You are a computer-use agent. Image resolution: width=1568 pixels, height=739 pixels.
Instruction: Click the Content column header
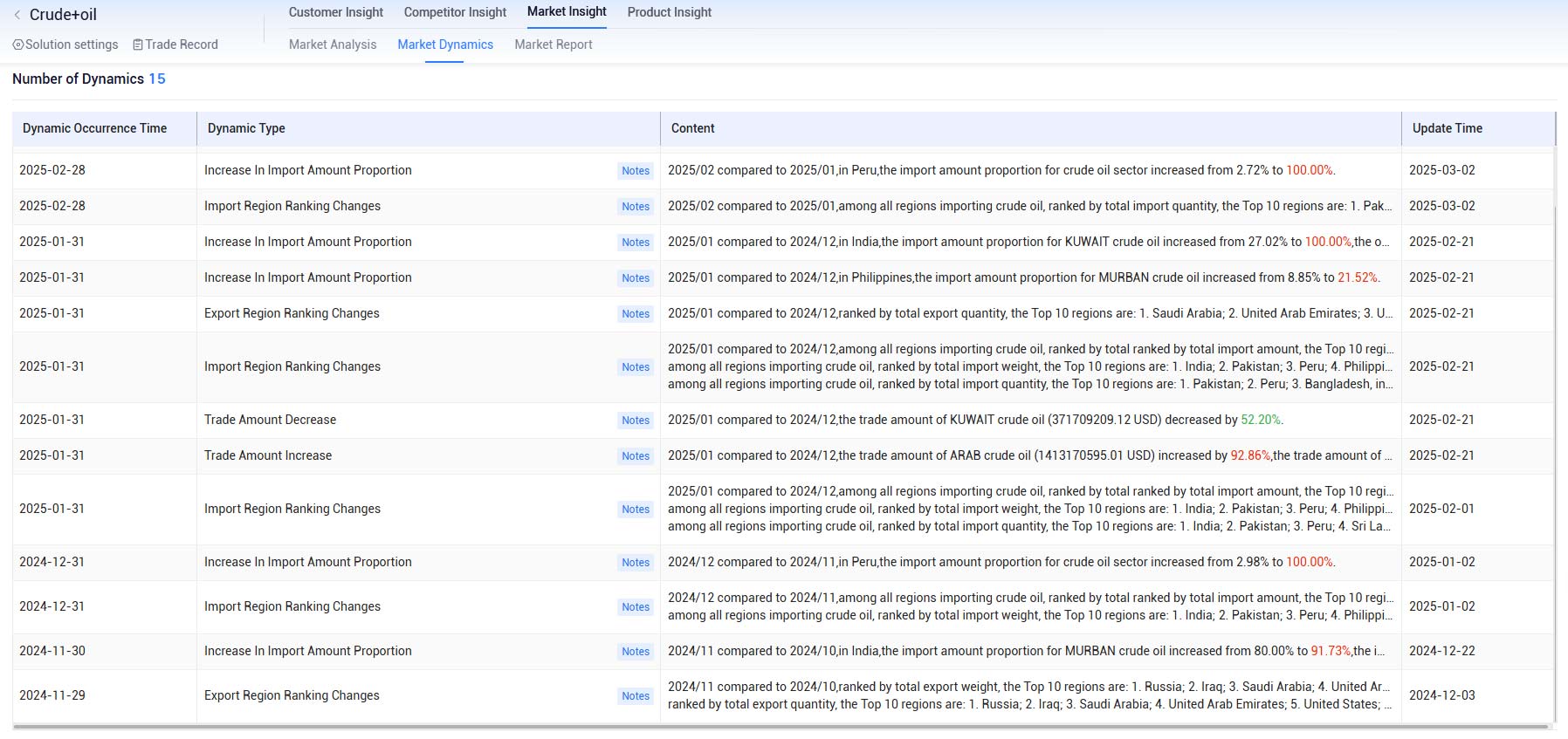tap(1031, 128)
